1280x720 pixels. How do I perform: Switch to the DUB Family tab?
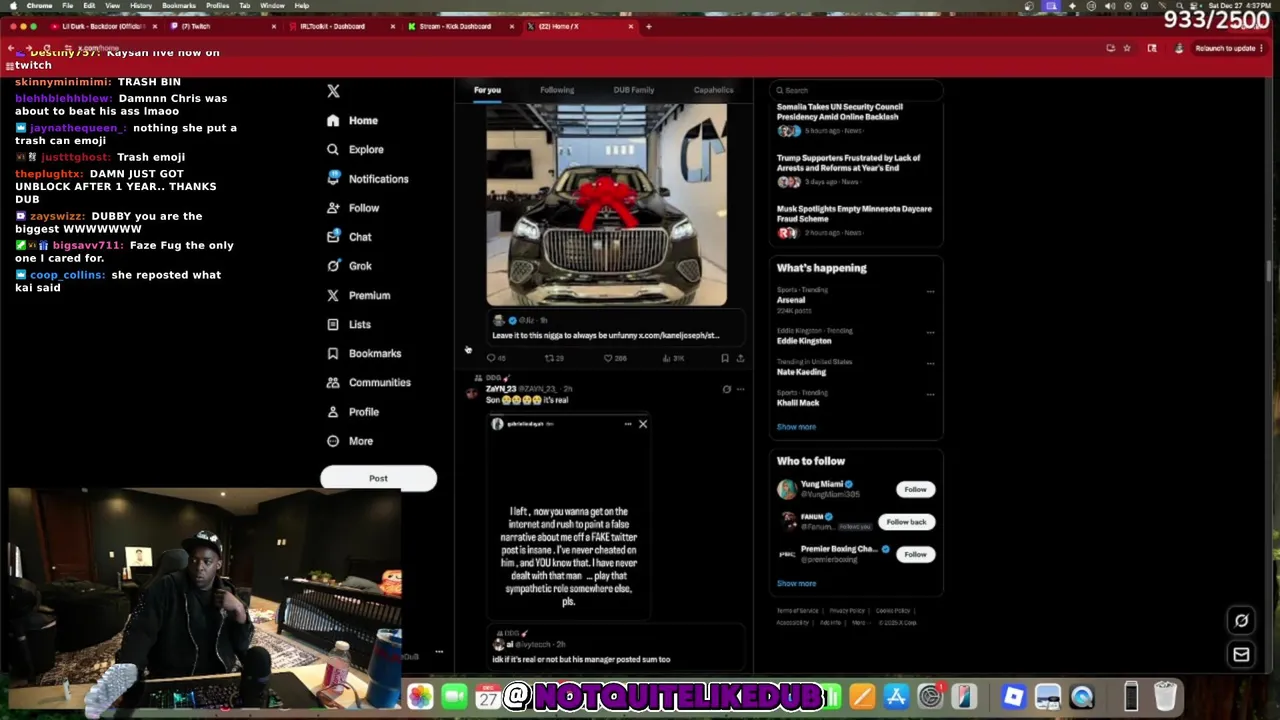(x=634, y=90)
